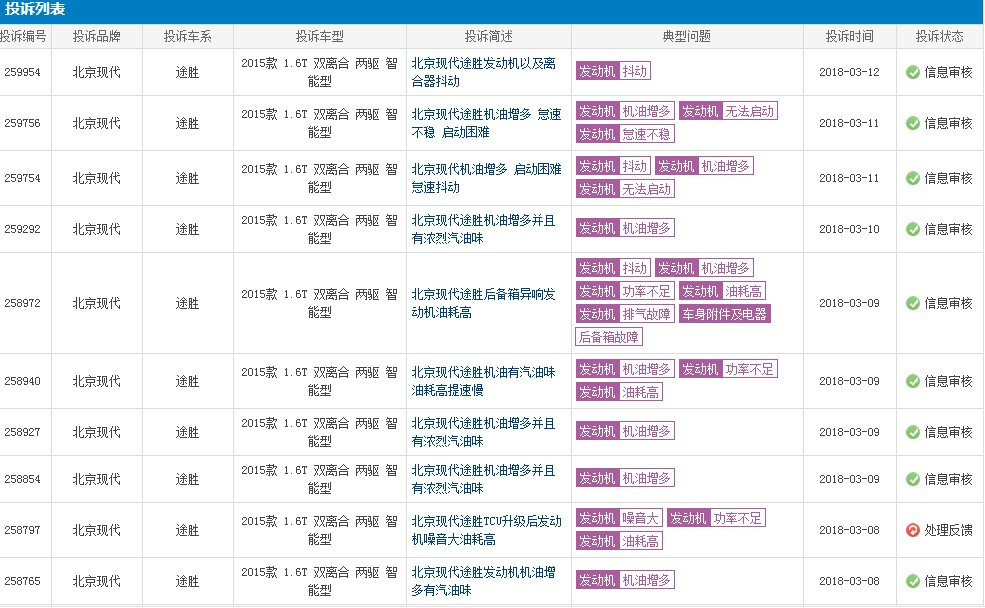
Task: Open complaint 北京现代途胜发动机机油增多有汽油味
Action: coord(484,581)
